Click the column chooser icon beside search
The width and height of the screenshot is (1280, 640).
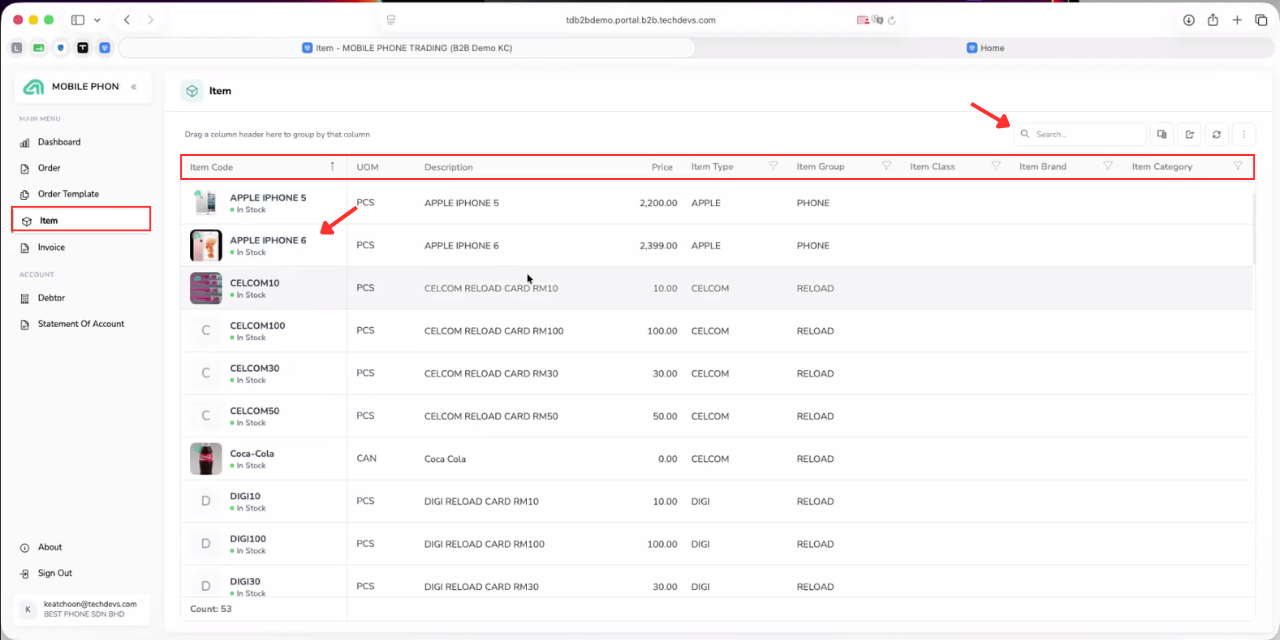click(1162, 134)
